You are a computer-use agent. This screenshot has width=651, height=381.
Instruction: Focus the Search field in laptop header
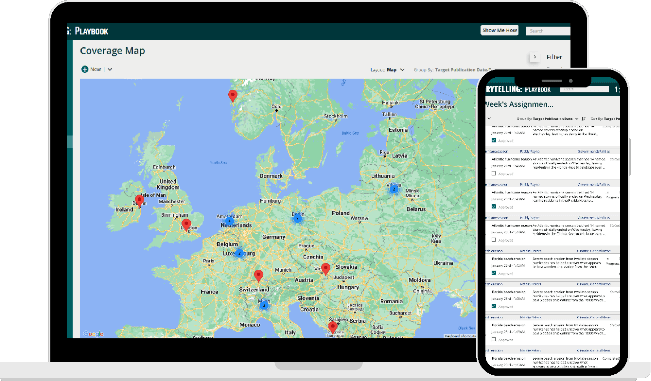pos(548,31)
